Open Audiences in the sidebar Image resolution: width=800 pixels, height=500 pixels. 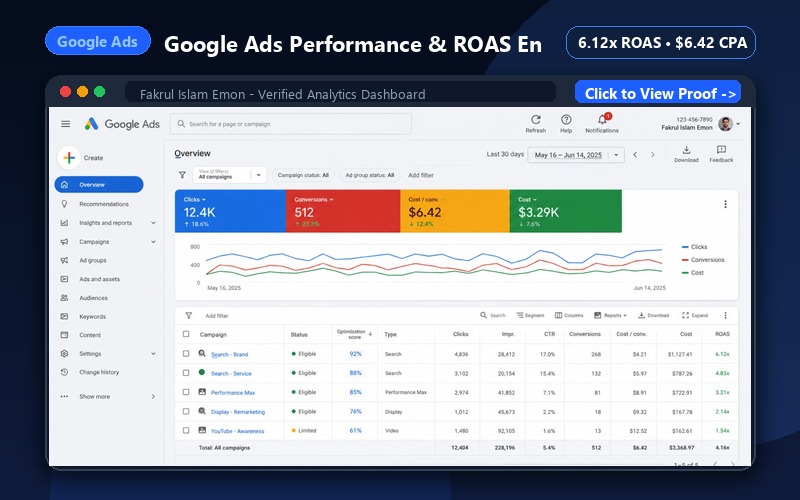pyautogui.click(x=93, y=298)
